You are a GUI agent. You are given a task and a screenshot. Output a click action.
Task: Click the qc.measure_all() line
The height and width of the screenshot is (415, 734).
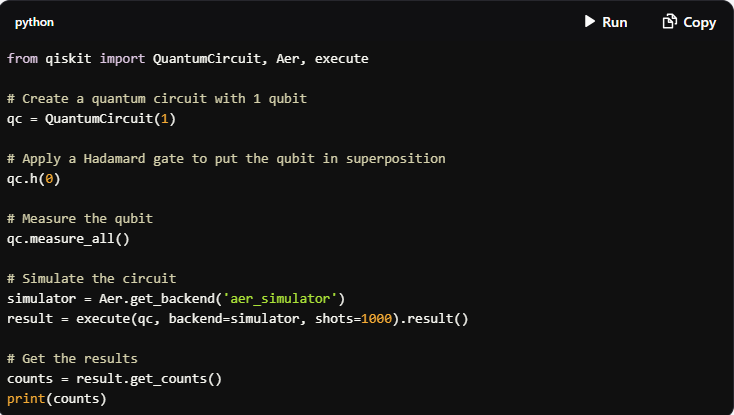(68, 239)
